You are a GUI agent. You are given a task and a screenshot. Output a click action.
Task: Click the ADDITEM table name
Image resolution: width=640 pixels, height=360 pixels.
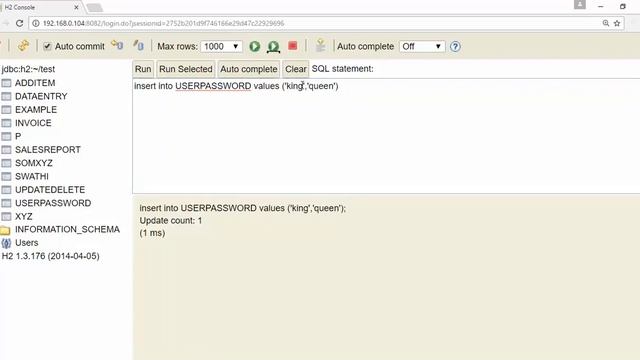(x=35, y=83)
